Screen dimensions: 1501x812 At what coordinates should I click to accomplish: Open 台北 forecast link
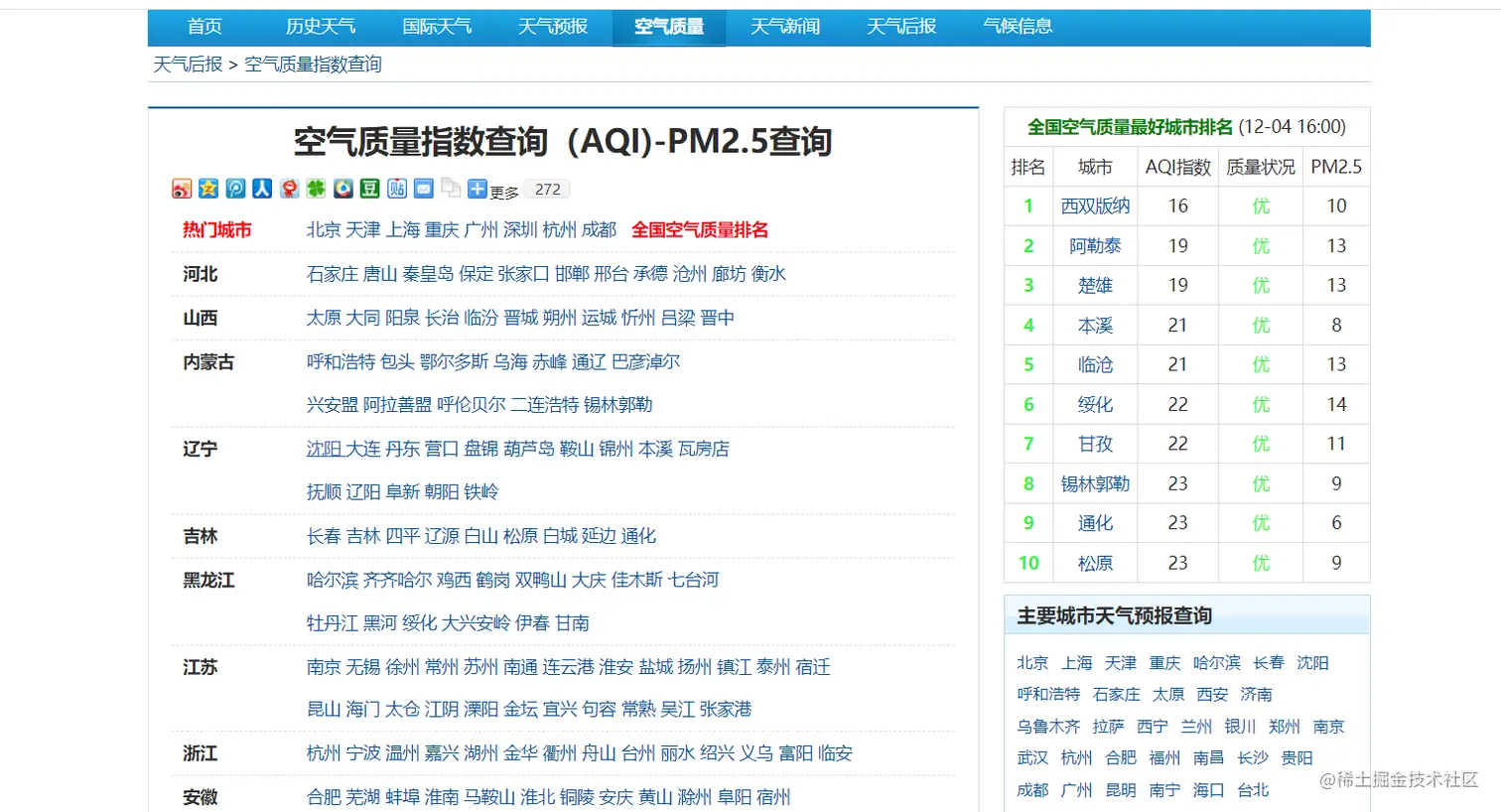1253,790
